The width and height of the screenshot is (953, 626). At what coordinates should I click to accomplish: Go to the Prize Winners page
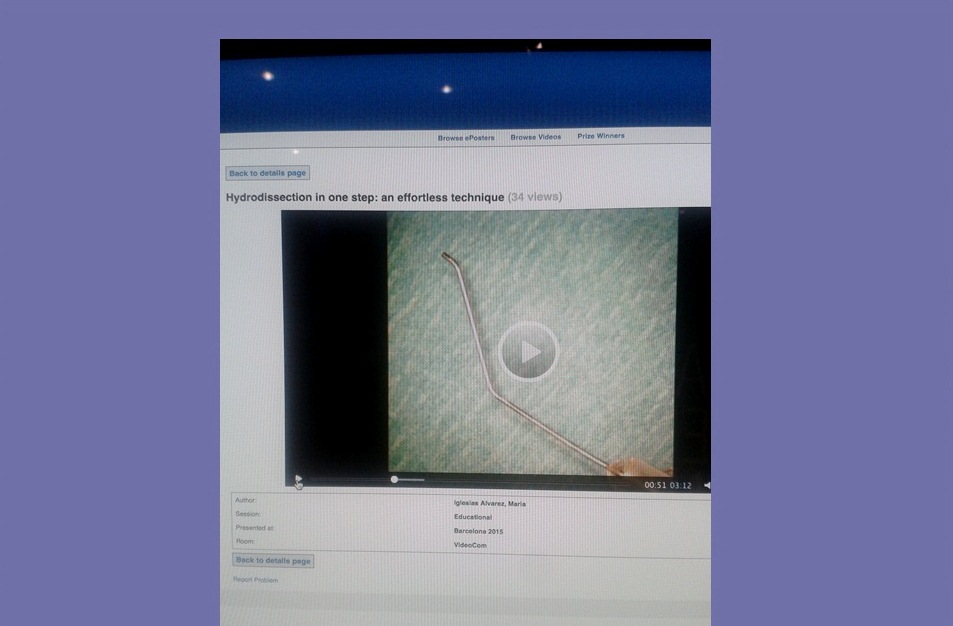click(x=600, y=136)
